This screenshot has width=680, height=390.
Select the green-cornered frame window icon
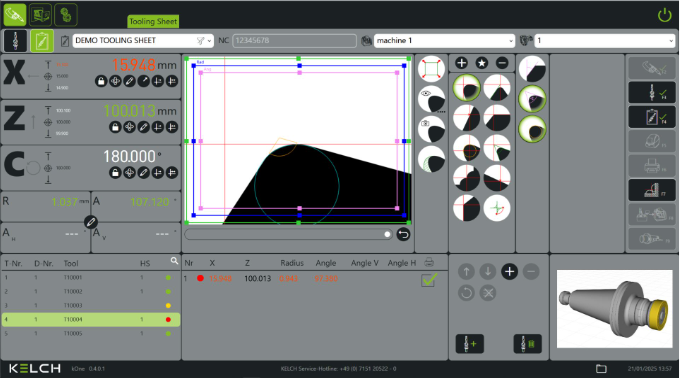point(432,69)
